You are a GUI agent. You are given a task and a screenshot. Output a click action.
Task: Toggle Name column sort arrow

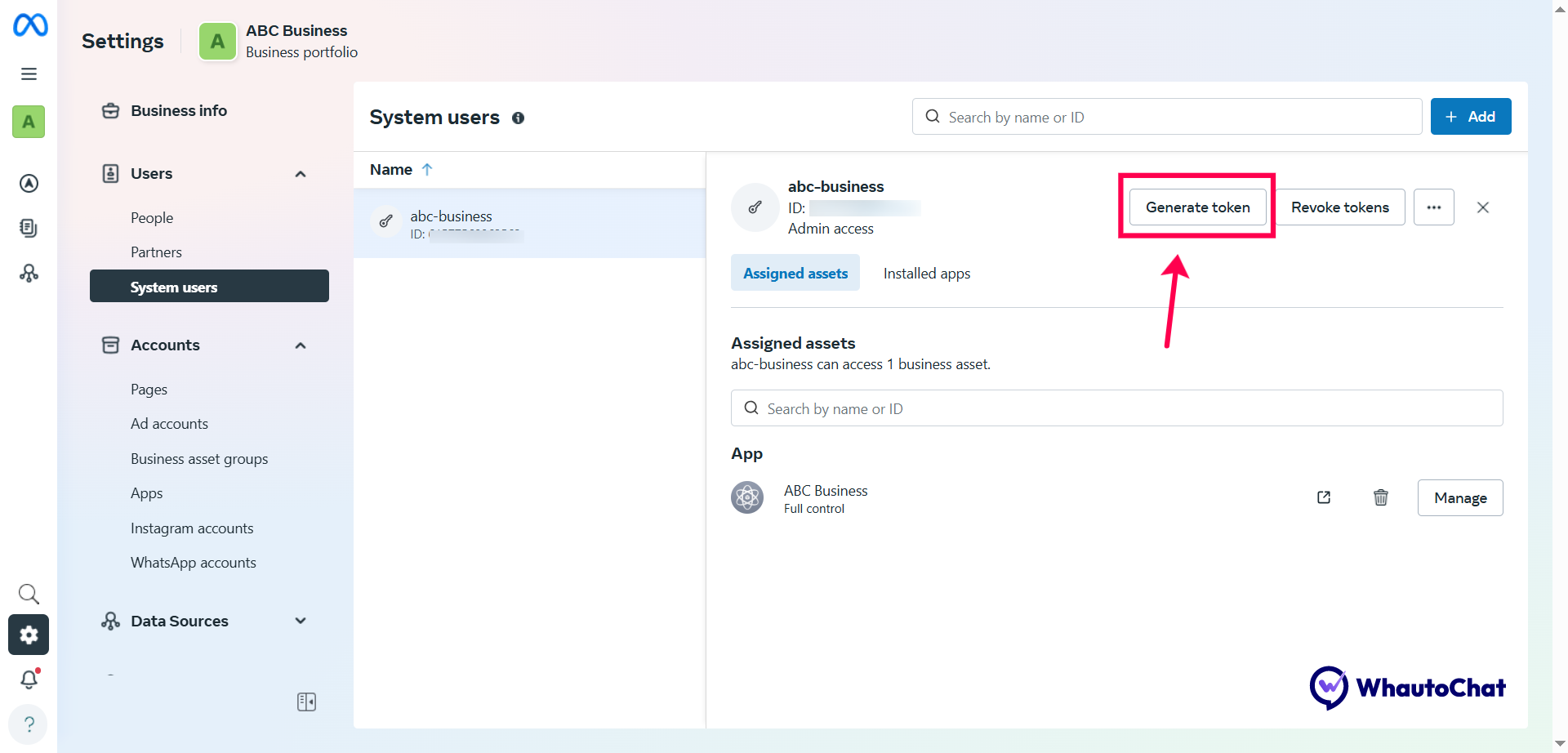(427, 170)
